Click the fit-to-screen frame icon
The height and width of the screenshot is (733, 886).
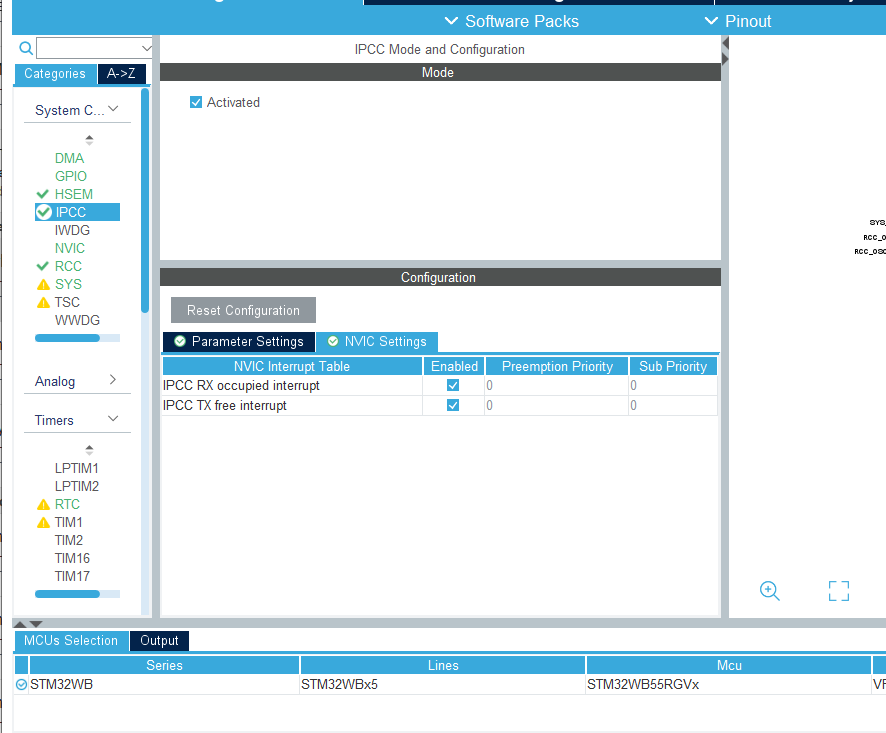839,591
